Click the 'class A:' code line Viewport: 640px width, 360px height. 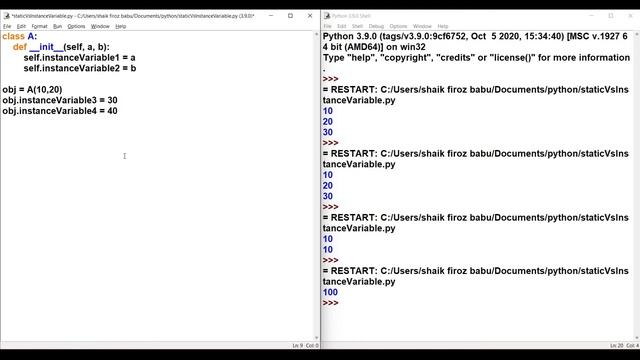(20, 36)
